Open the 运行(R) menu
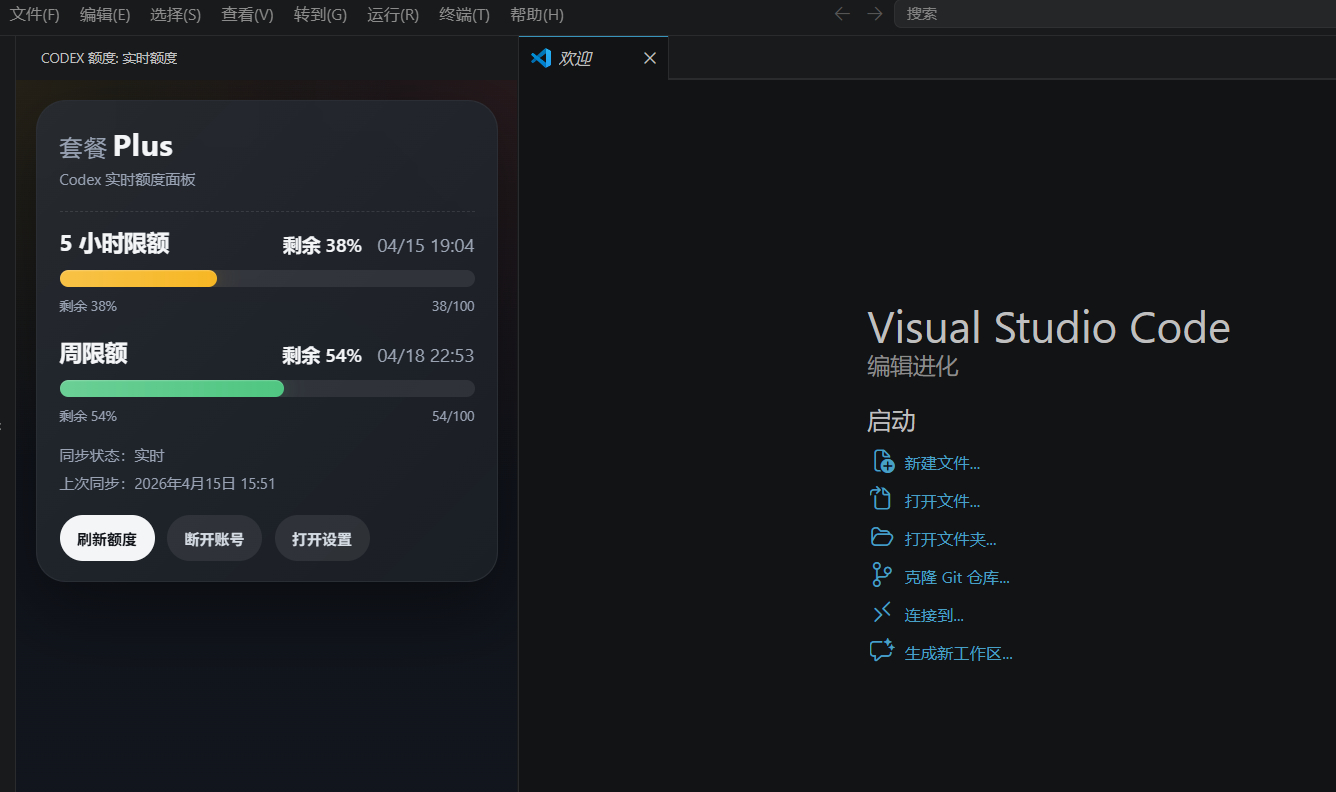The width and height of the screenshot is (1336, 792). coord(393,15)
